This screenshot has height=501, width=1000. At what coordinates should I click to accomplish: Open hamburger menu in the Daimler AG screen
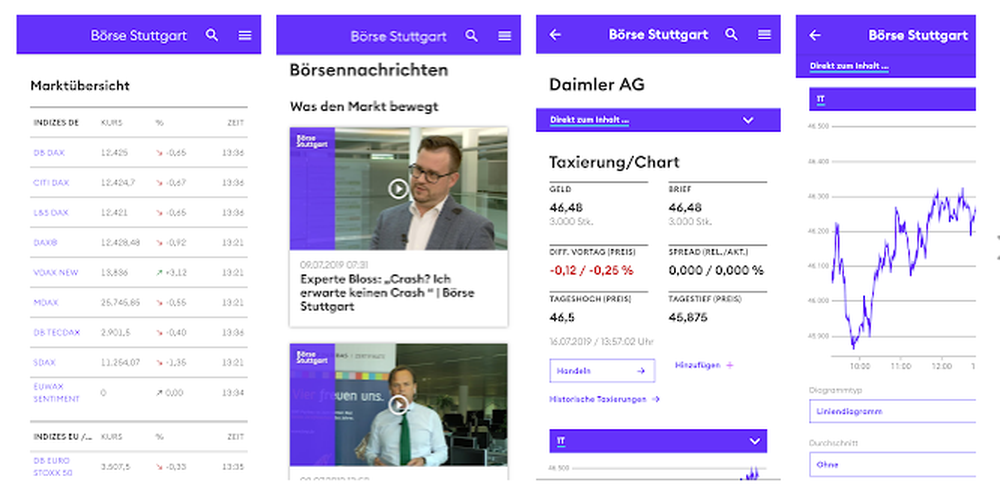tap(765, 34)
